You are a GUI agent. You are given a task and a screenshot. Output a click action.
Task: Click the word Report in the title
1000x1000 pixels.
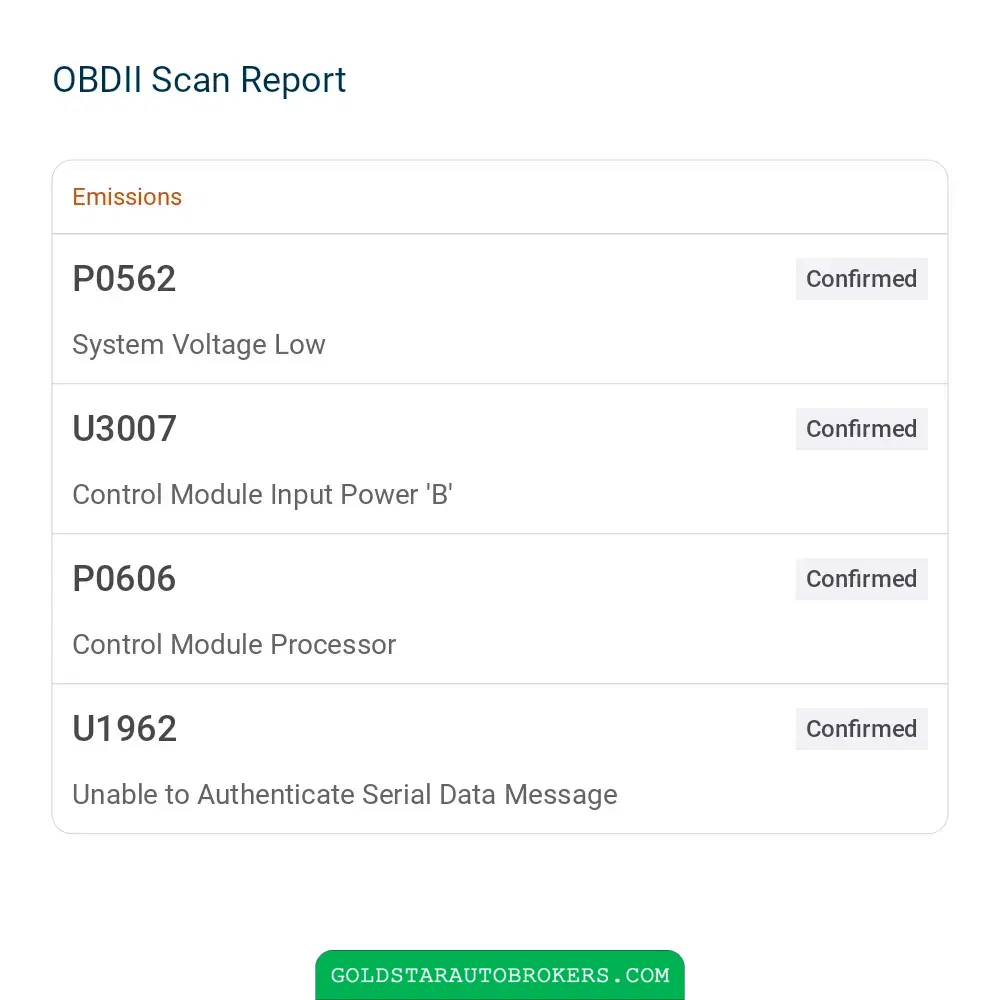click(293, 80)
